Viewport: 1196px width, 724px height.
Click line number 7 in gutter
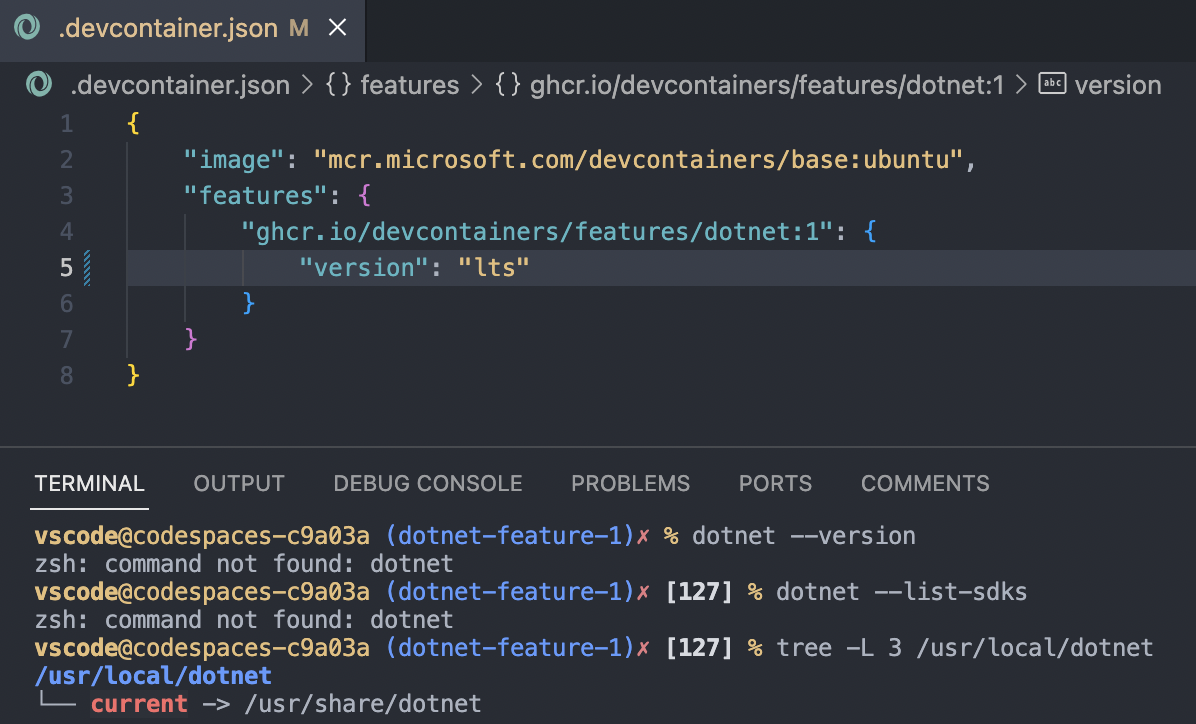[67, 339]
